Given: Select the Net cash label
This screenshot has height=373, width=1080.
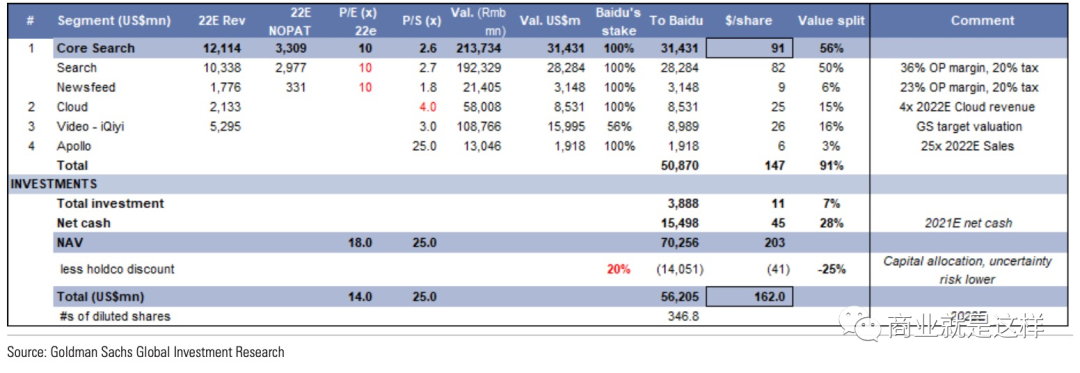Looking at the screenshot, I should pyautogui.click(x=83, y=223).
